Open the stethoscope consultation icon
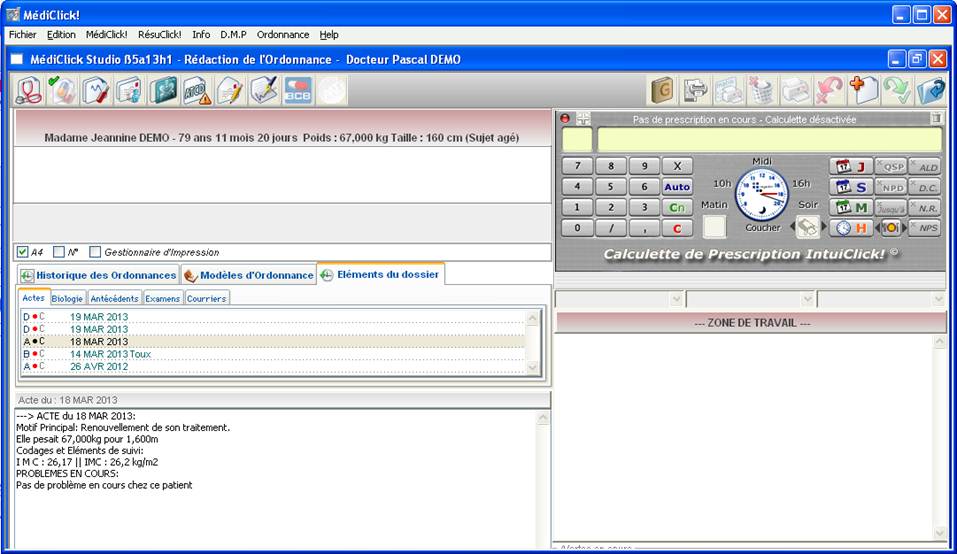The image size is (957, 554). [x=29, y=91]
